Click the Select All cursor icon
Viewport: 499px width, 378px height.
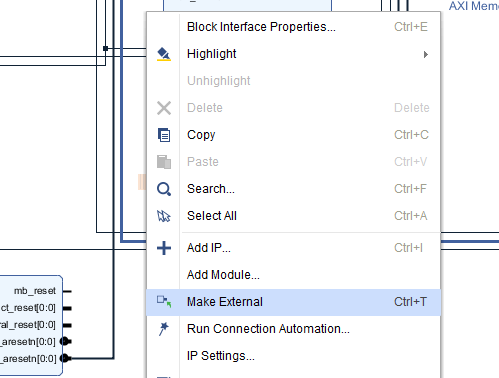point(164,216)
